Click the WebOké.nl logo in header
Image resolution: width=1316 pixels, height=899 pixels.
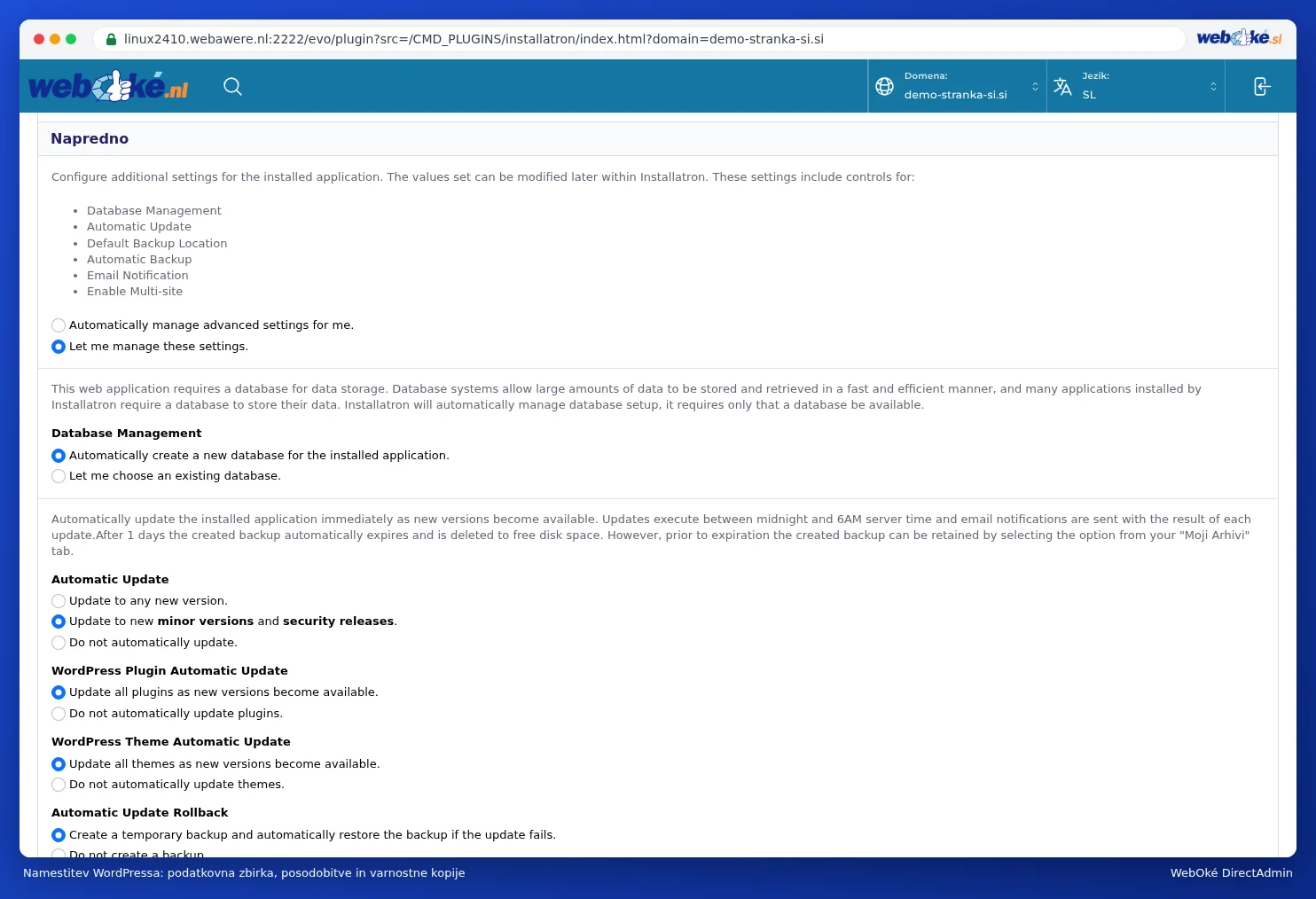pos(108,86)
